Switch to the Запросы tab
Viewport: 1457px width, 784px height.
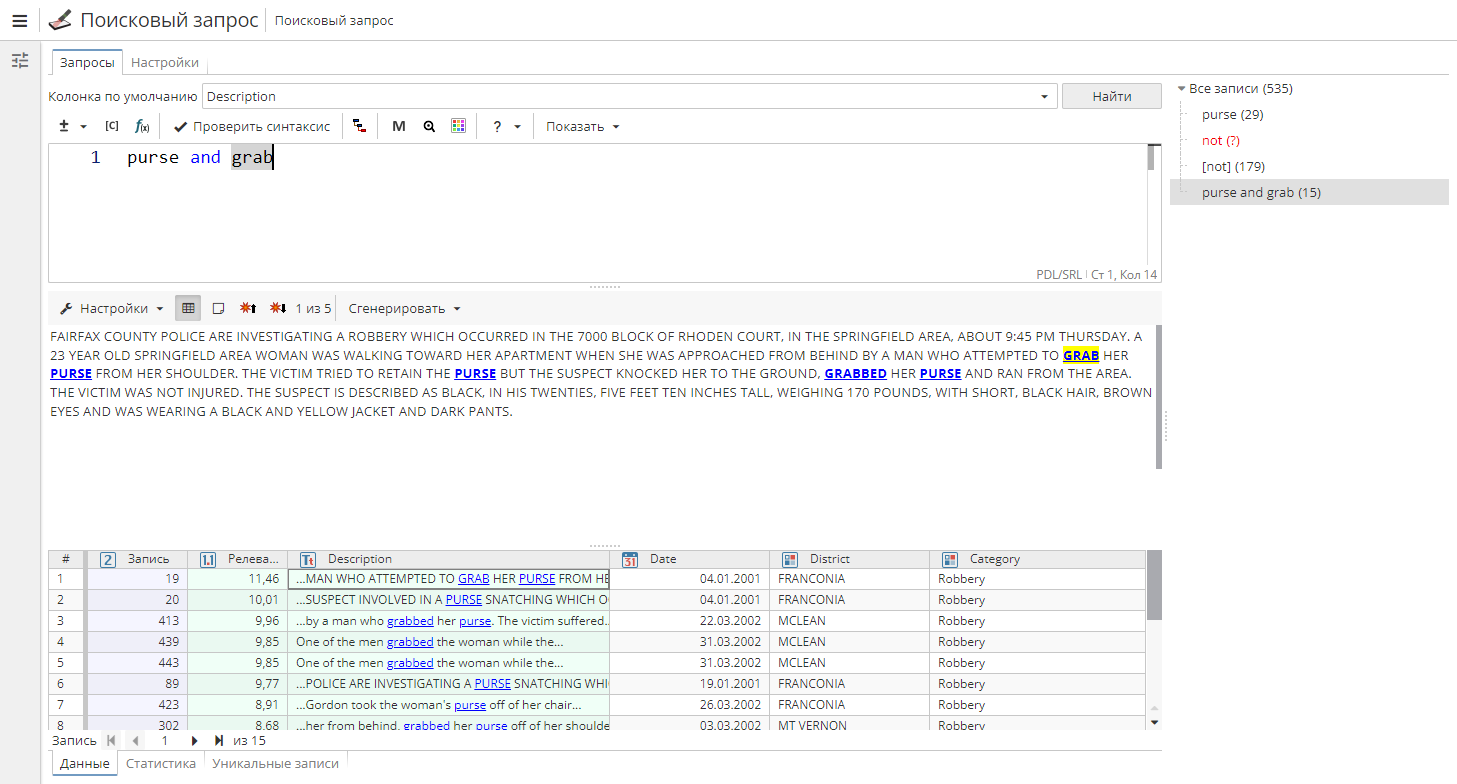[x=87, y=62]
